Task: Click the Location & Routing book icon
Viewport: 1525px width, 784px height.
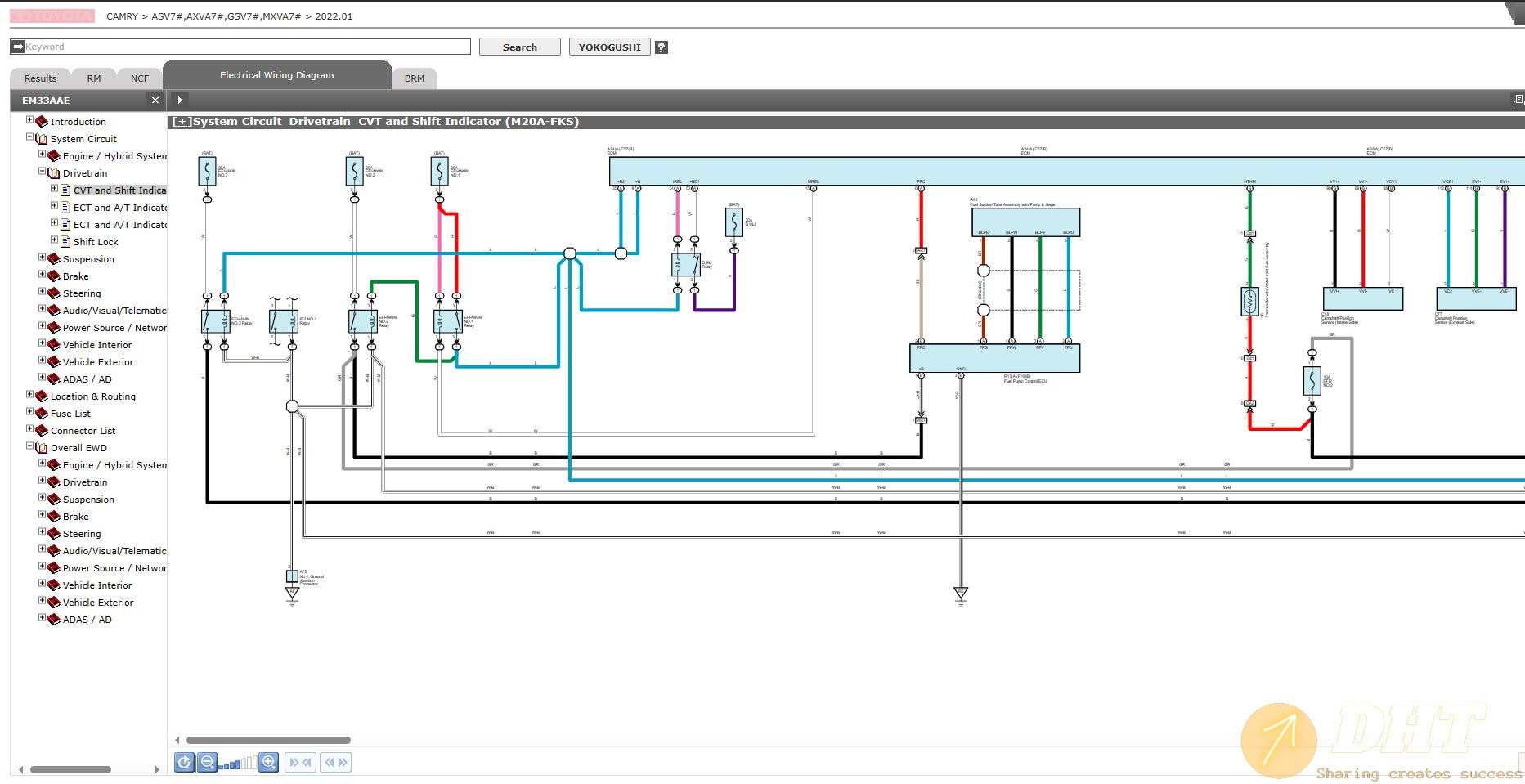Action: (x=42, y=396)
